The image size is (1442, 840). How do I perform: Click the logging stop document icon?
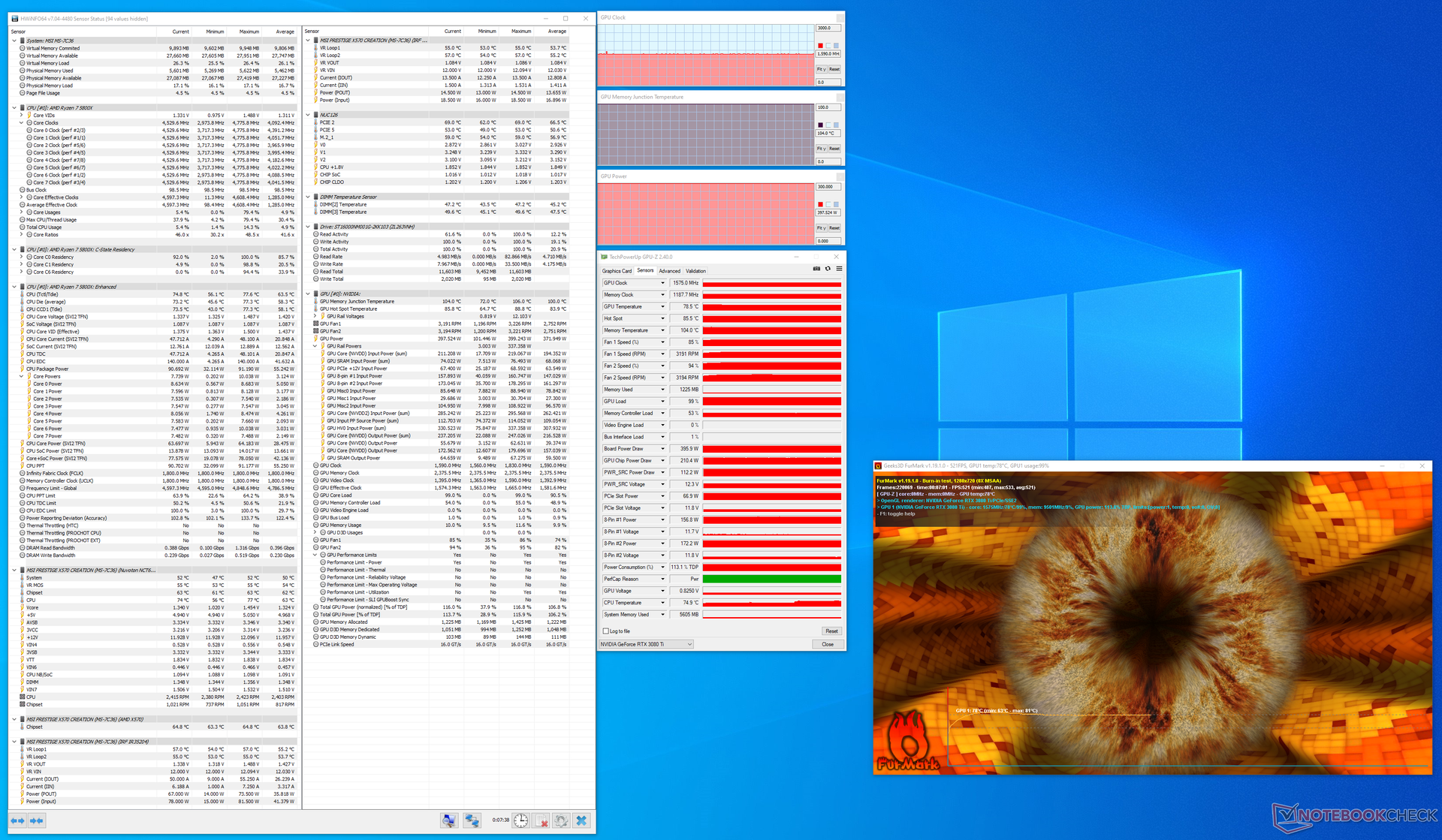pyautogui.click(x=542, y=820)
